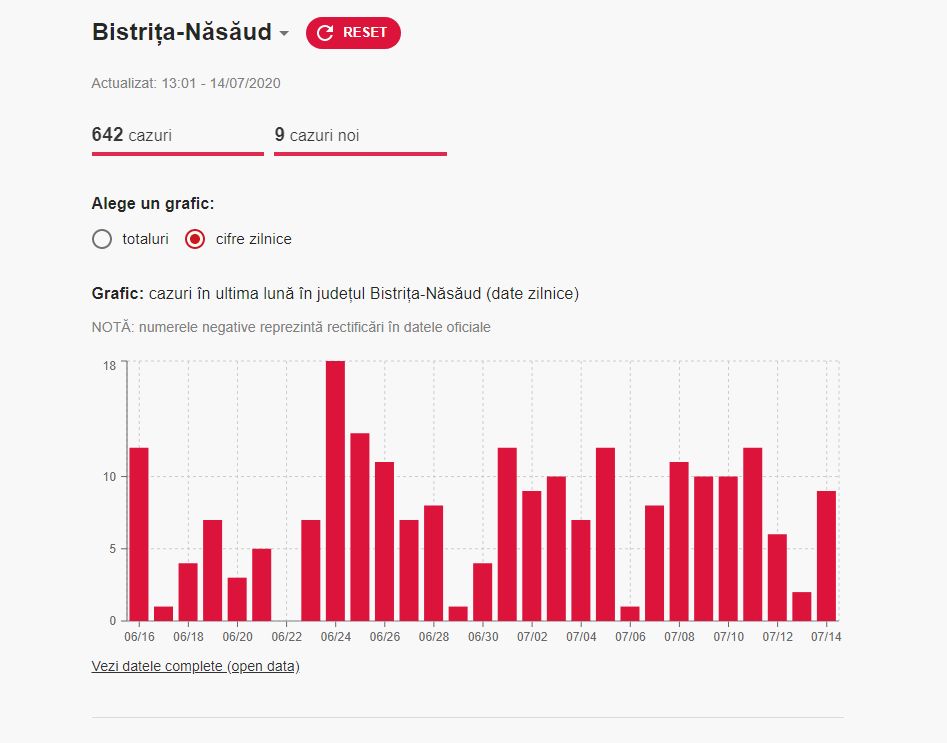Click the 18 label on the y-axis
947x743 pixels.
pos(109,365)
